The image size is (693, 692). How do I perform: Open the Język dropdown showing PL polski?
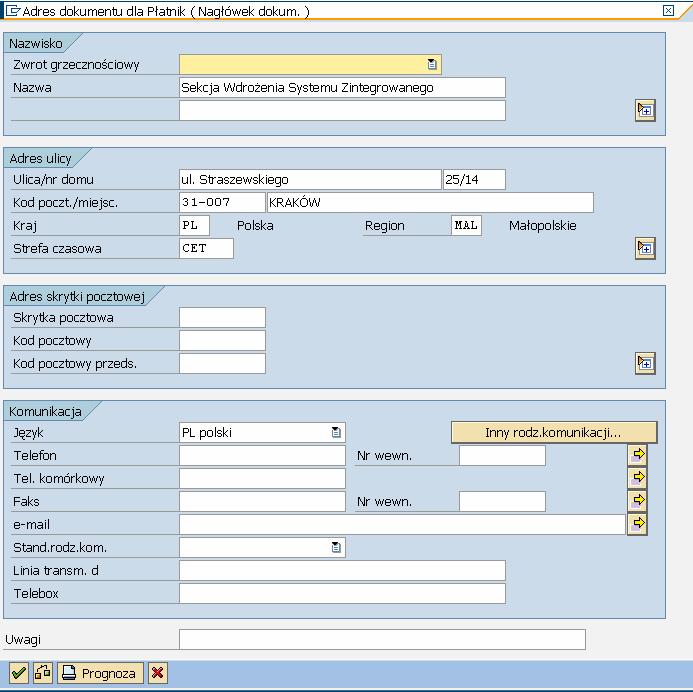click(x=336, y=433)
